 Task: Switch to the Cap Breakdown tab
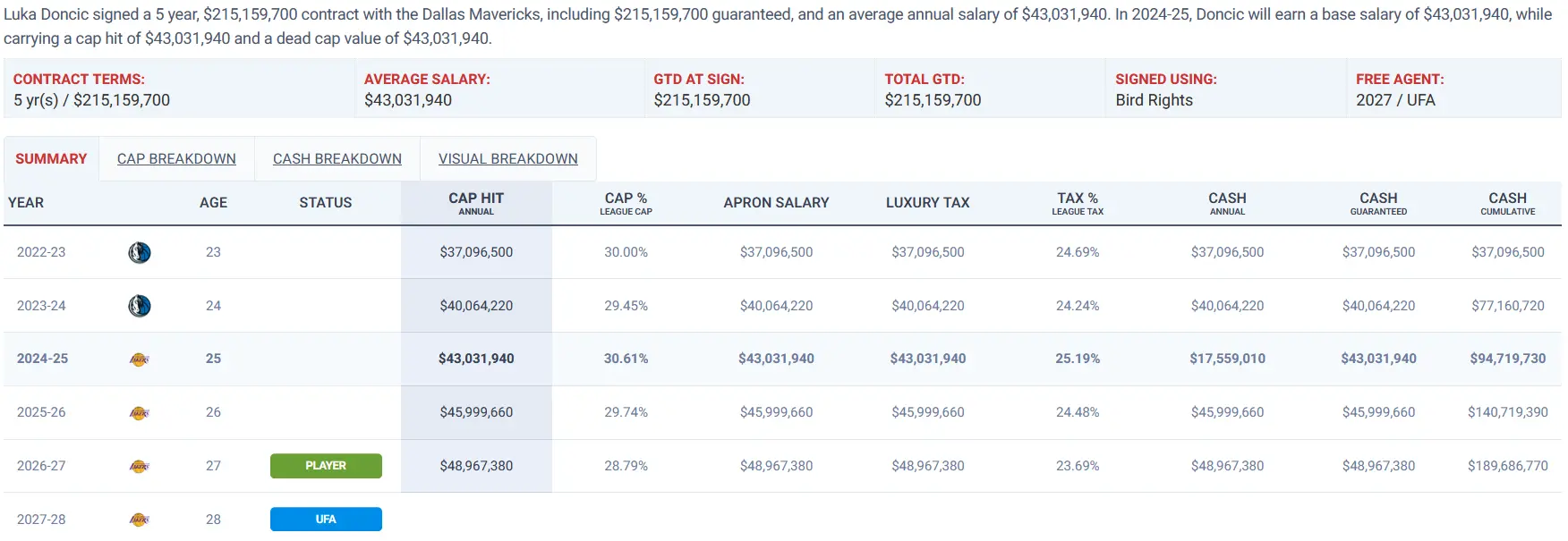coord(176,159)
